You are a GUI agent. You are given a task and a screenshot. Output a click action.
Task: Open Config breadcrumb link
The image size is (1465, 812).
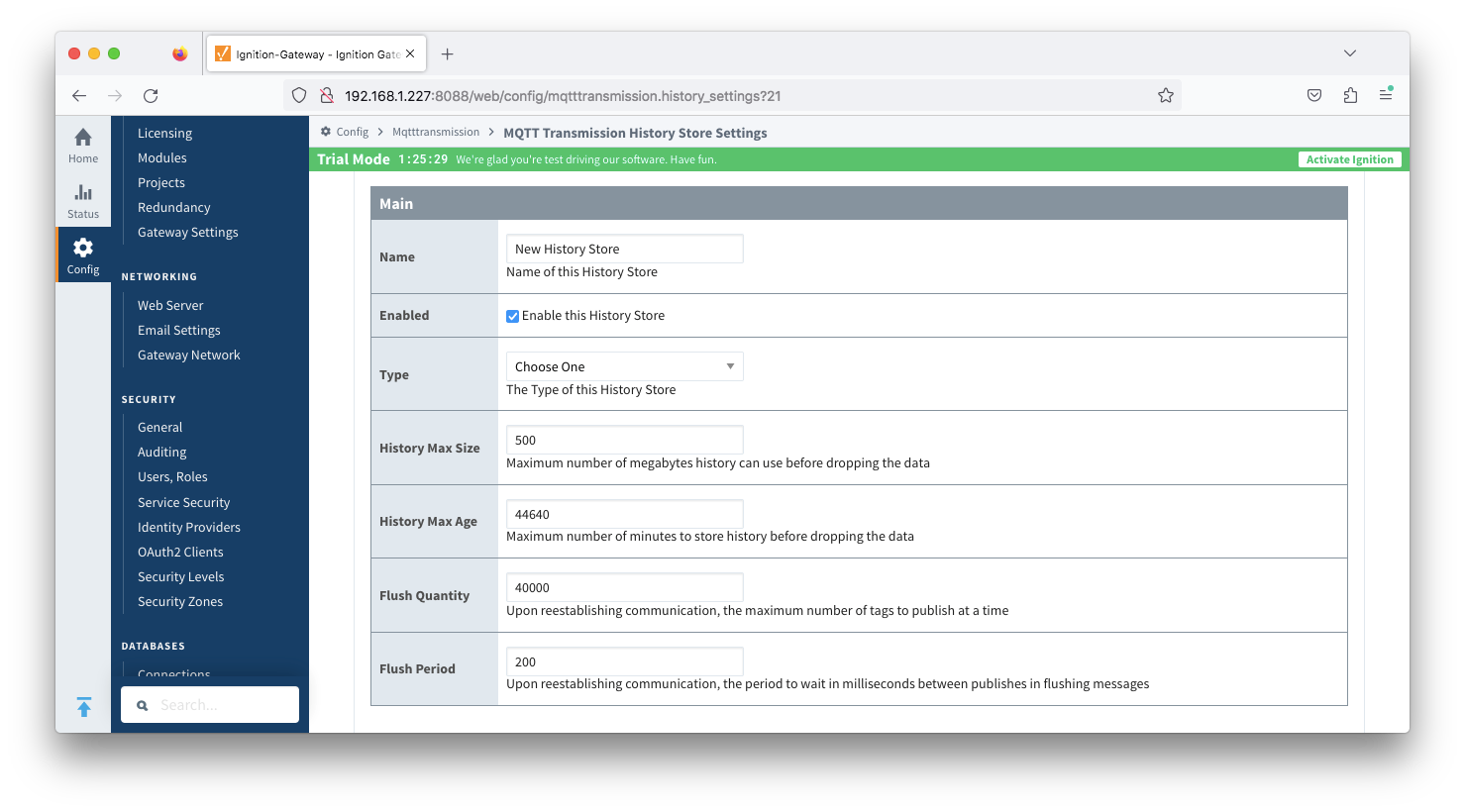[x=352, y=132]
